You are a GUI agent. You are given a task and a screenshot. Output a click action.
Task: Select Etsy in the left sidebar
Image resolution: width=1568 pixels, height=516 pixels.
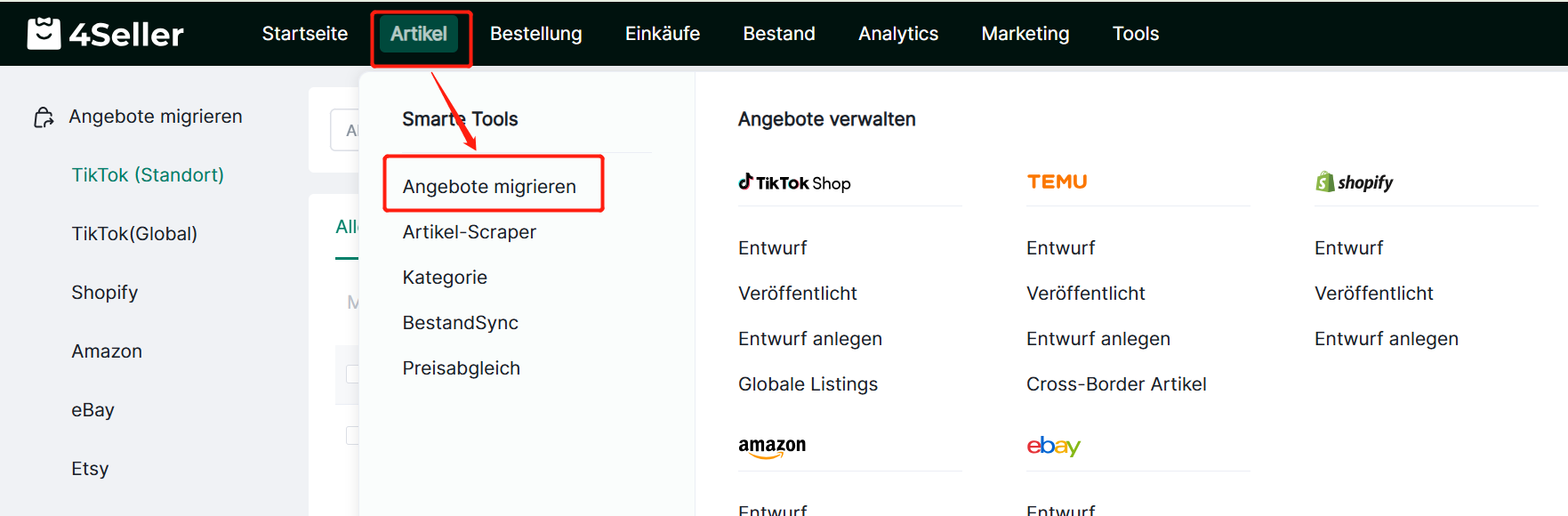(x=90, y=469)
